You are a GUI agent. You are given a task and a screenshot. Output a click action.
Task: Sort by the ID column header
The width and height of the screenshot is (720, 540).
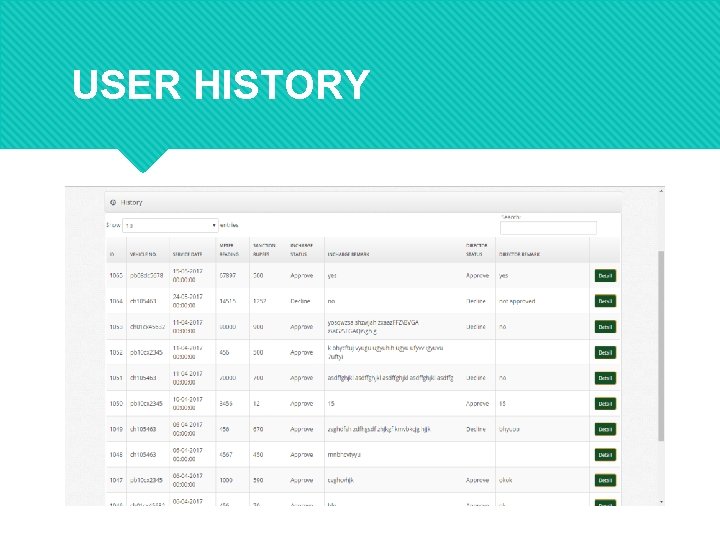(x=112, y=254)
